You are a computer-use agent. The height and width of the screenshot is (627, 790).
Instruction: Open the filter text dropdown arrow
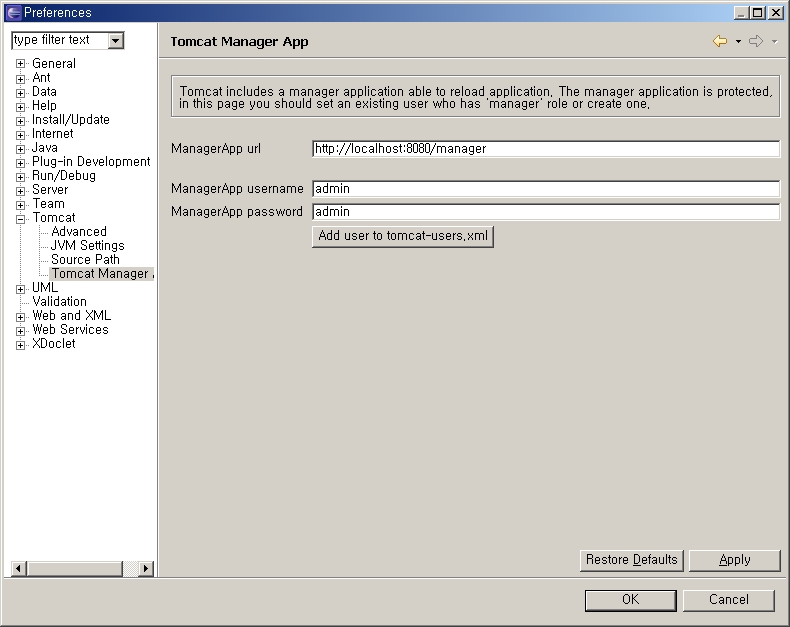115,40
